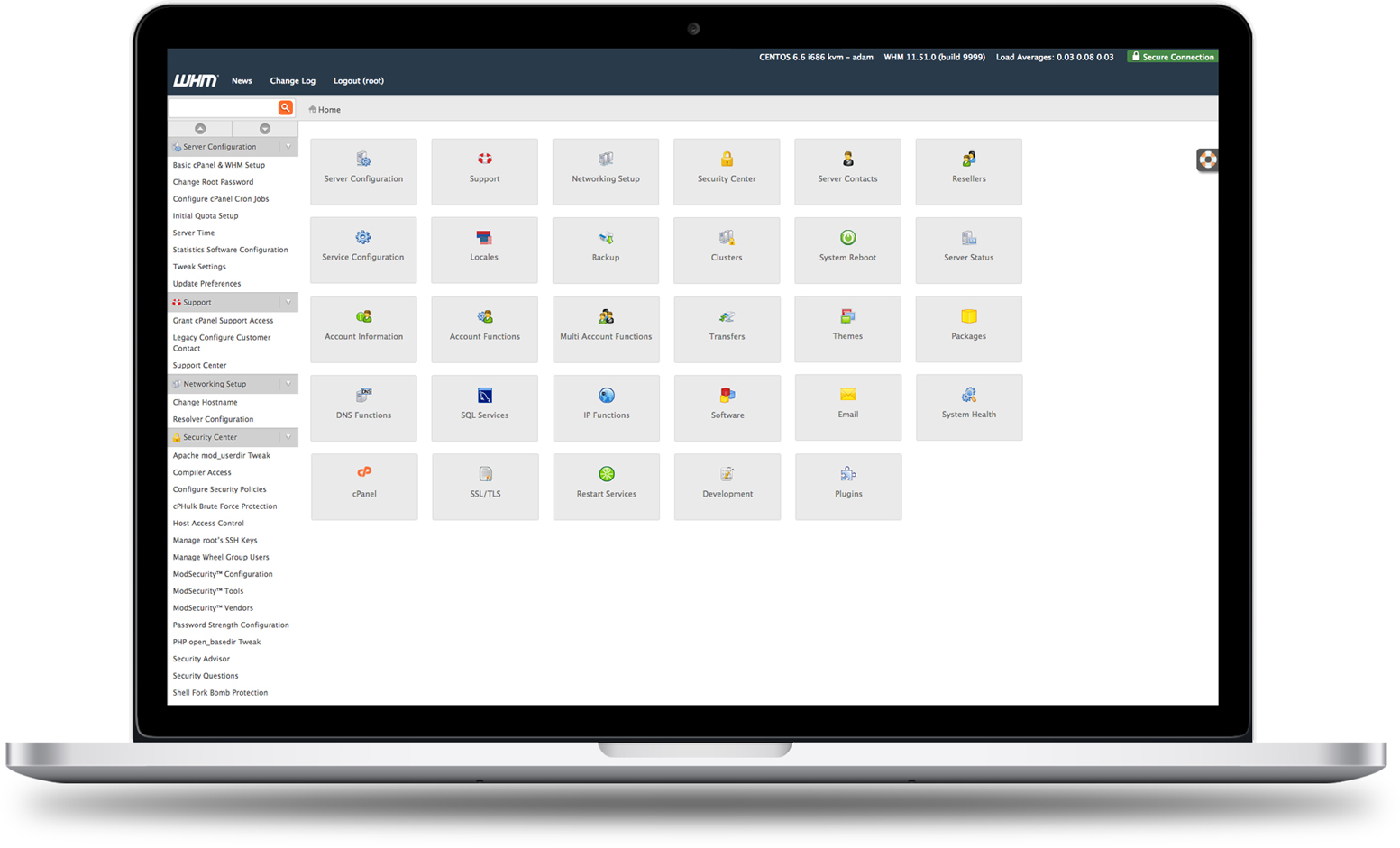Click the orange search magnifier button
Viewport: 1400px width, 848px height.
(x=286, y=107)
